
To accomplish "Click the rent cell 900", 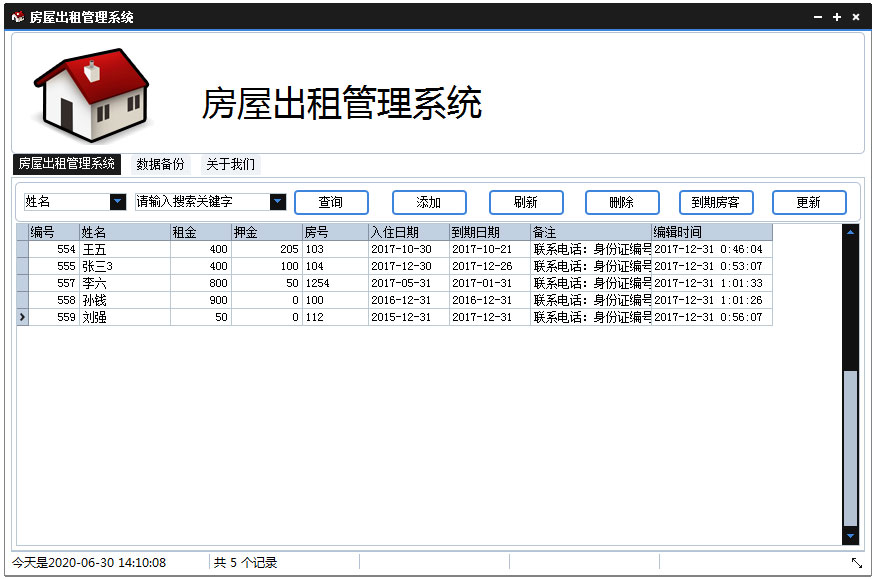I will point(201,300).
